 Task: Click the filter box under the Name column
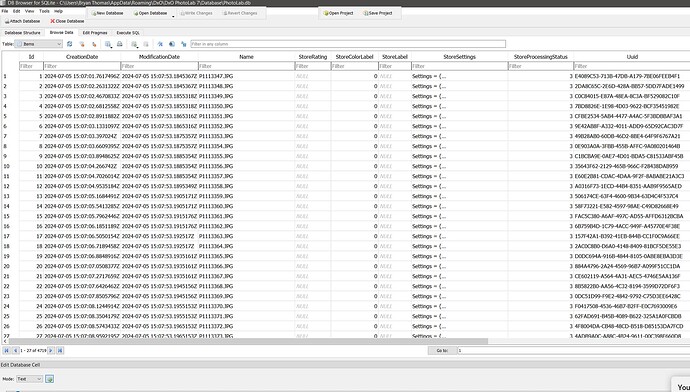(246, 66)
